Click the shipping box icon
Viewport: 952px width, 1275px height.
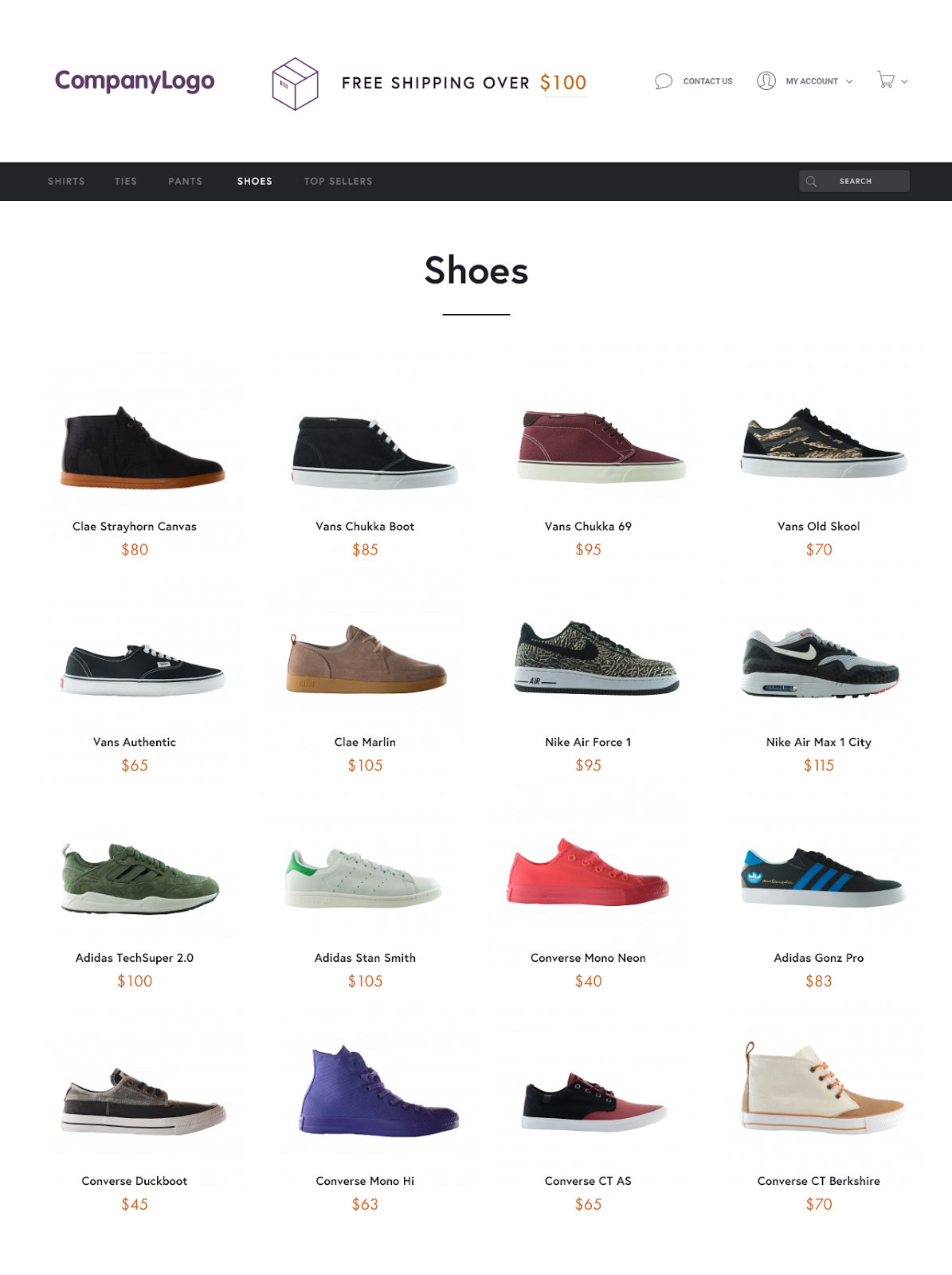295,84
